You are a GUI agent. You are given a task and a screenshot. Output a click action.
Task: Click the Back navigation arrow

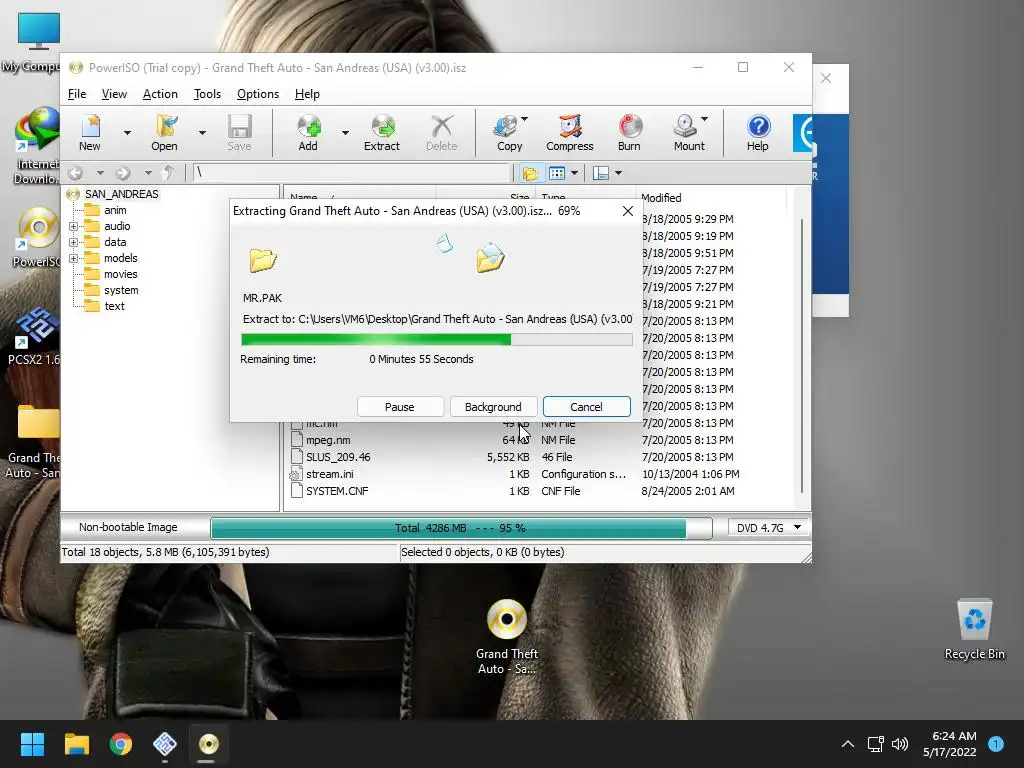point(76,173)
